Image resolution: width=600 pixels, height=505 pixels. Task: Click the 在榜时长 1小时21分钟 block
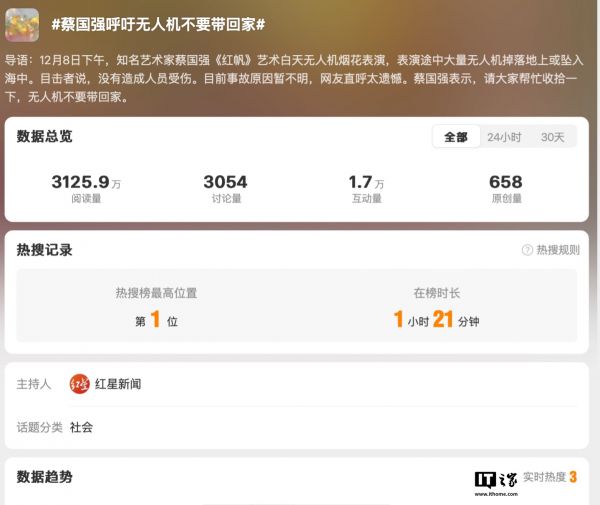[437, 307]
